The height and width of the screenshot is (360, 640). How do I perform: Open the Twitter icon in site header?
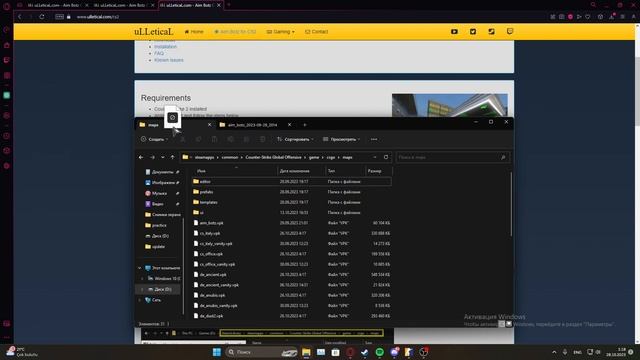(473, 31)
